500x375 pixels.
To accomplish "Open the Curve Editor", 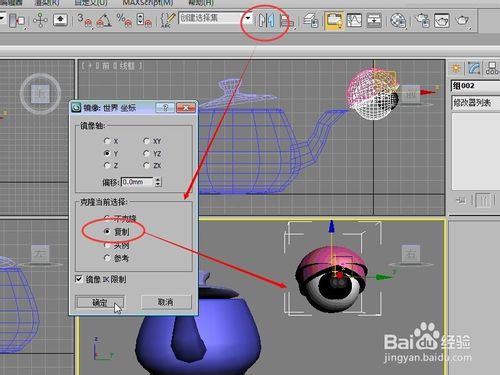I will pyautogui.click(x=354, y=21).
